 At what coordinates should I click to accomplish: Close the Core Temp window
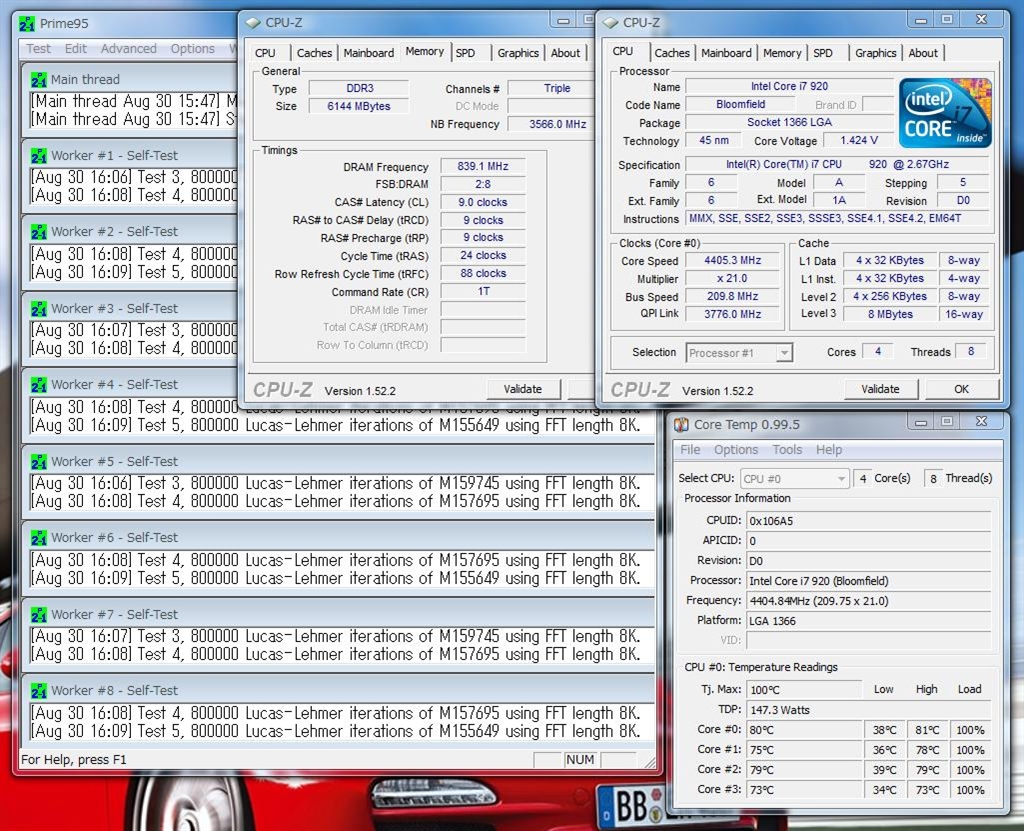[981, 422]
